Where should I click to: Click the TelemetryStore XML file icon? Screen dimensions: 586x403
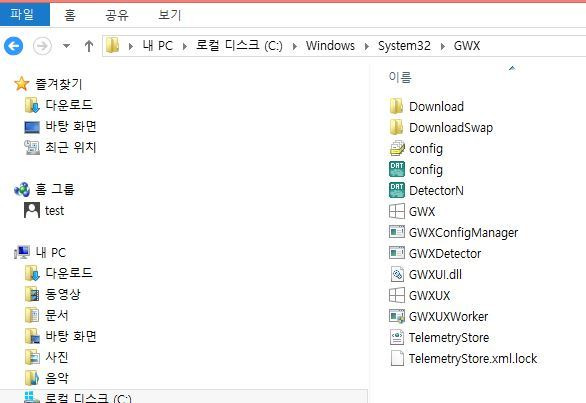pyautogui.click(x=397, y=337)
